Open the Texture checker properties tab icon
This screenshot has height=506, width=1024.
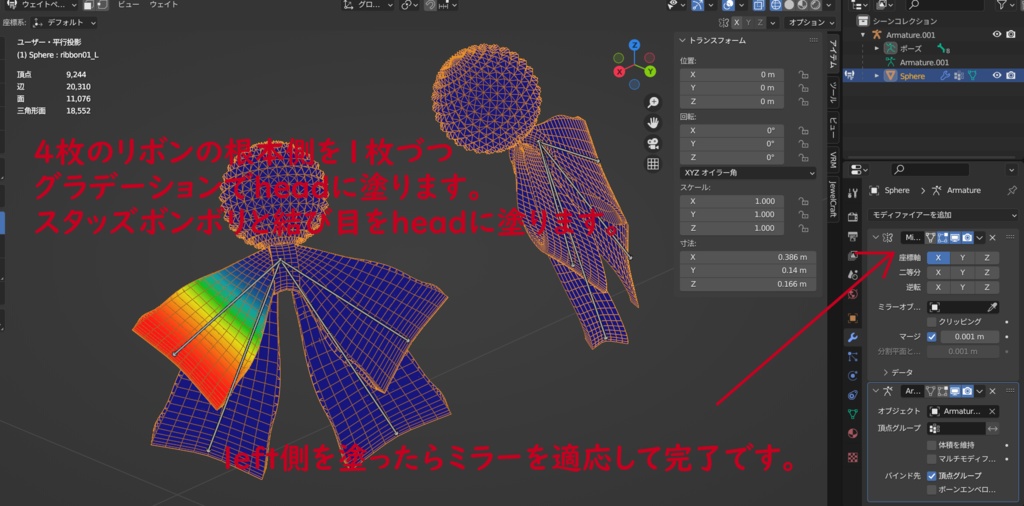[x=852, y=458]
